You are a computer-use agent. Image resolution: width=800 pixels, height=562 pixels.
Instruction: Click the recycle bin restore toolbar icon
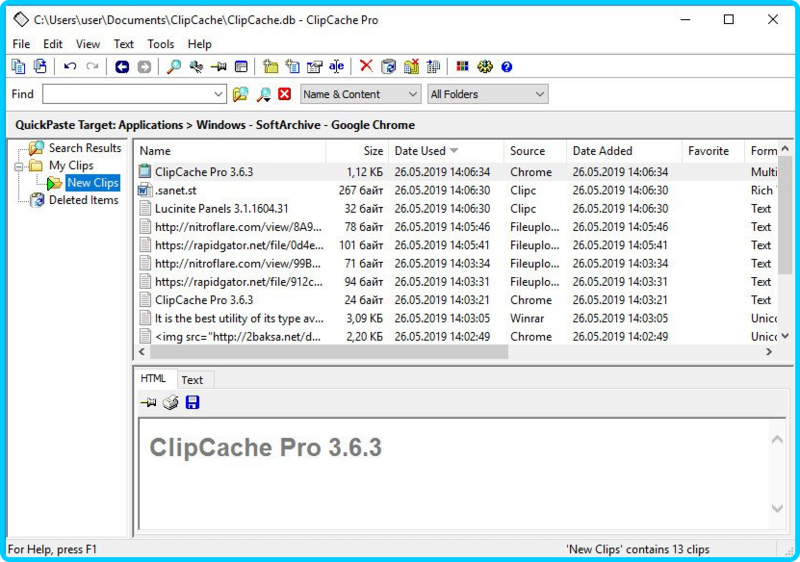click(x=389, y=66)
